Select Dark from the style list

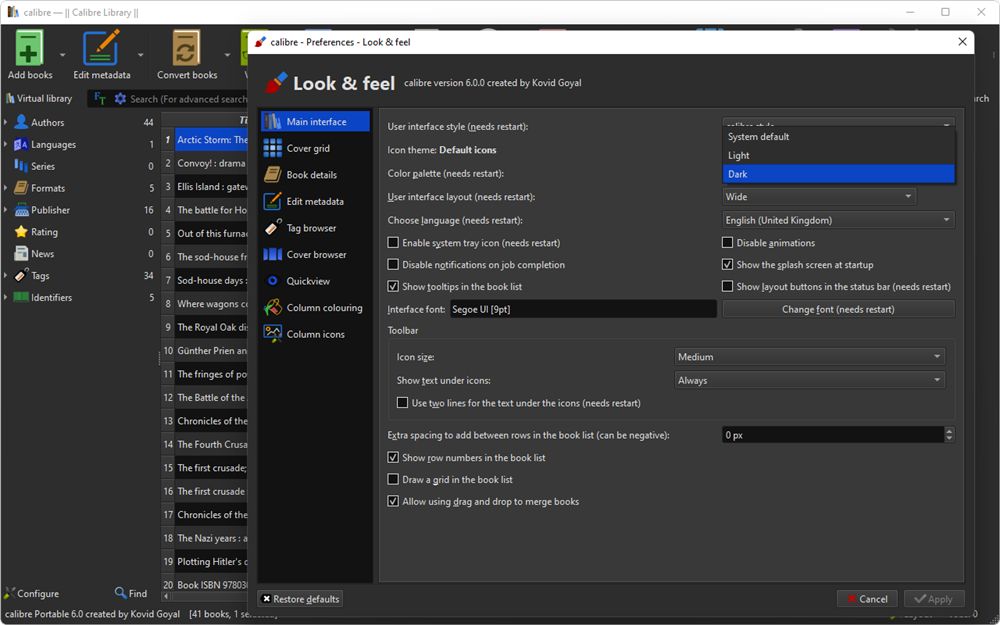(838, 174)
